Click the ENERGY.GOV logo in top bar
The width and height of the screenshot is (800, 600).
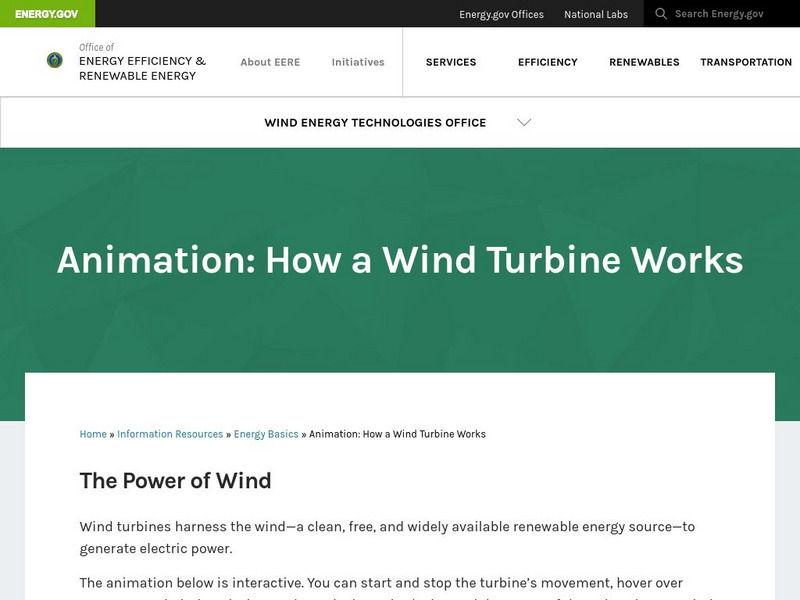point(47,14)
